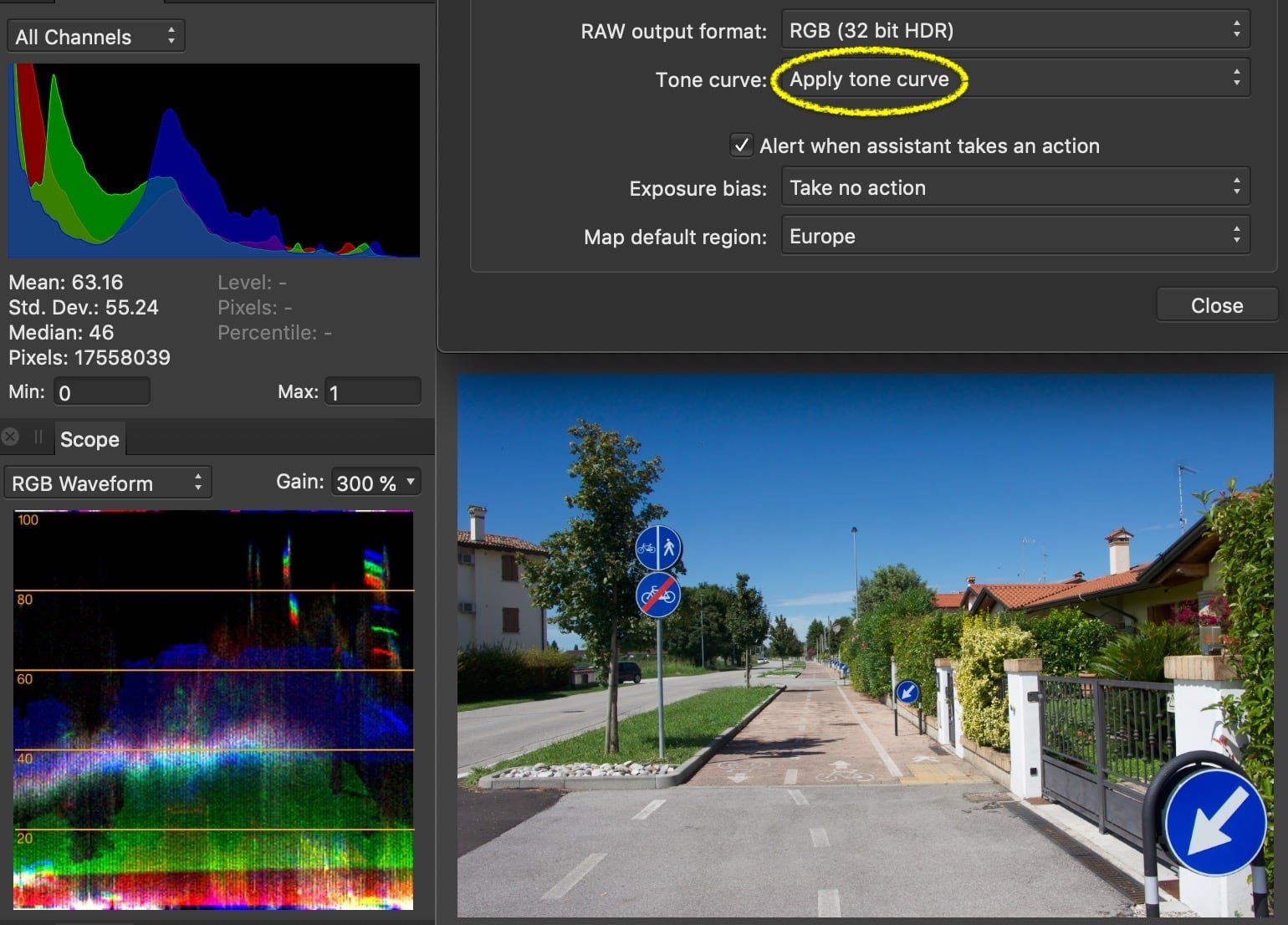The width and height of the screenshot is (1288, 925).
Task: Click on the histogram graph
Action: 213,161
